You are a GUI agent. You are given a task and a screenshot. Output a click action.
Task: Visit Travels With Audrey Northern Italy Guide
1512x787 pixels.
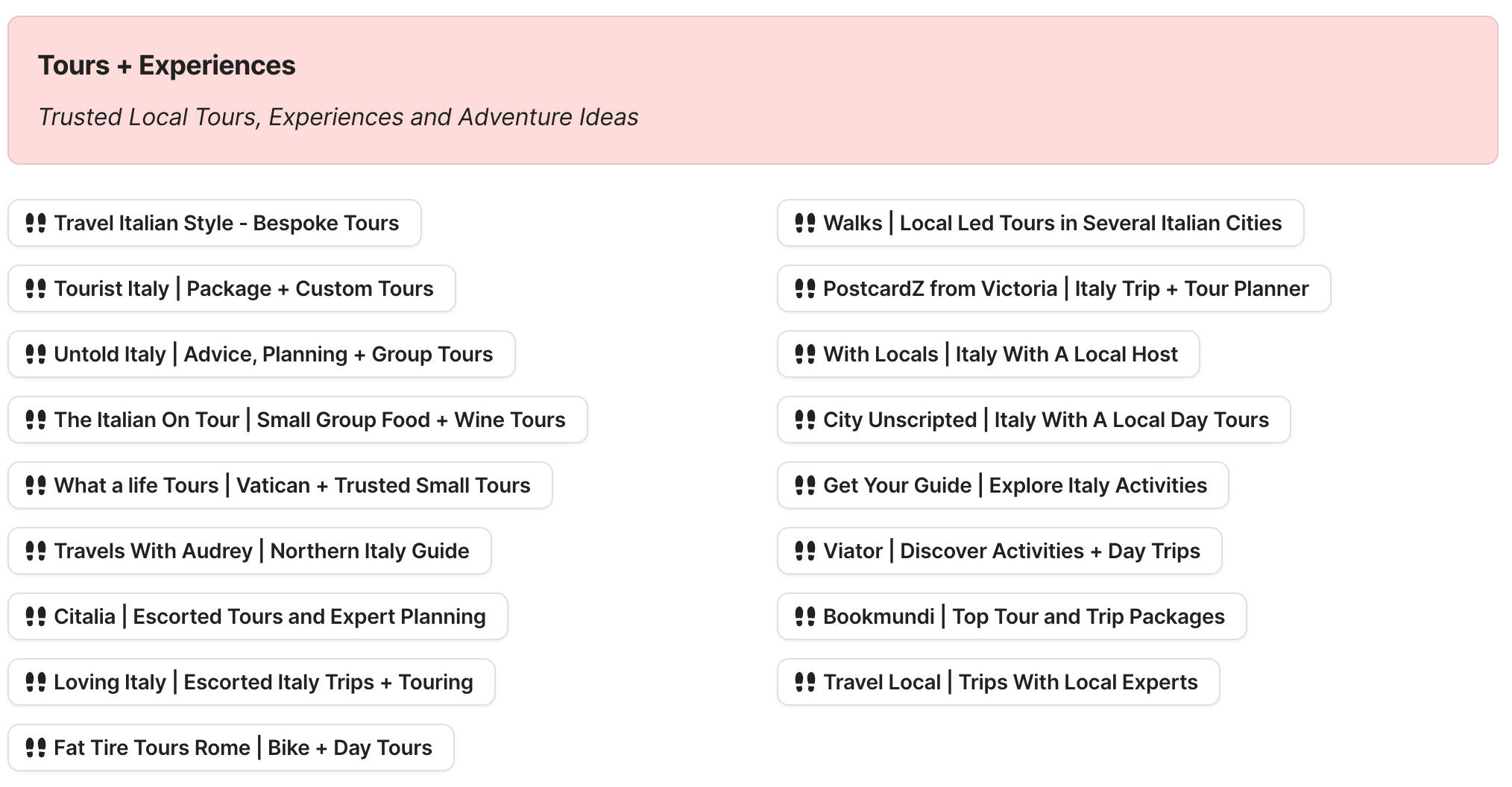pos(261,551)
